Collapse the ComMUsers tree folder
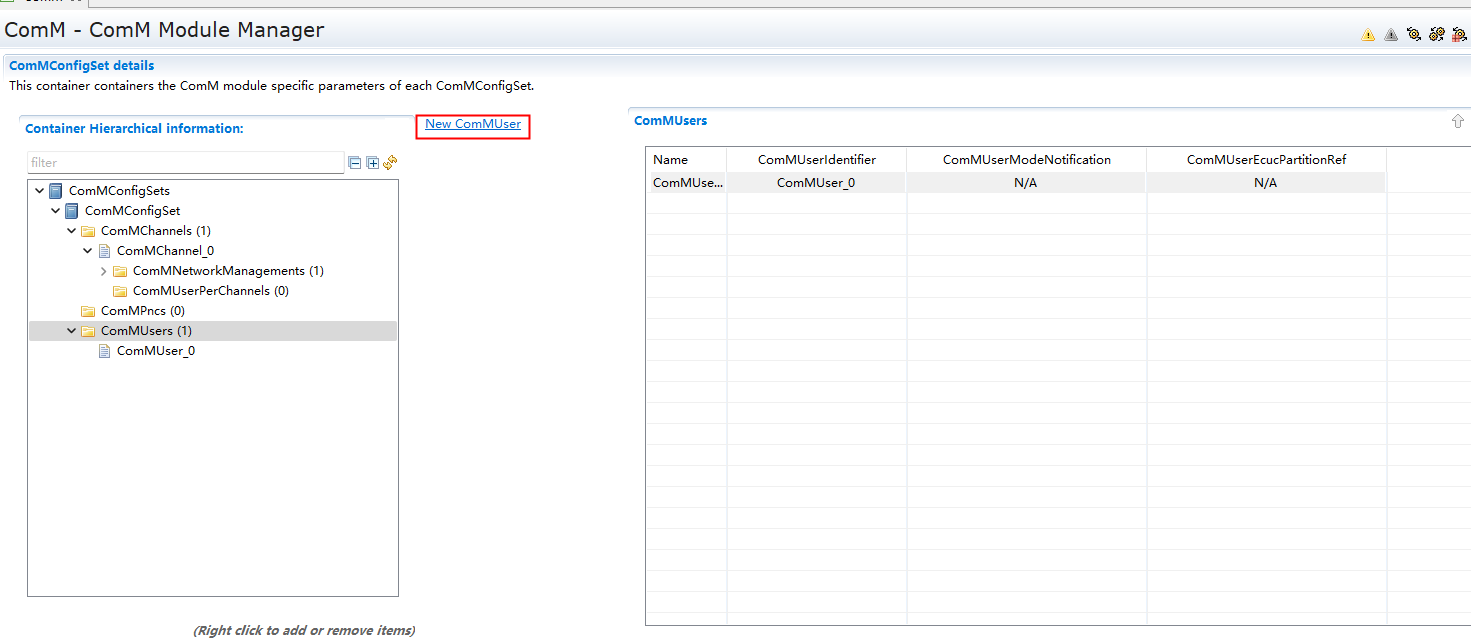 [72, 331]
